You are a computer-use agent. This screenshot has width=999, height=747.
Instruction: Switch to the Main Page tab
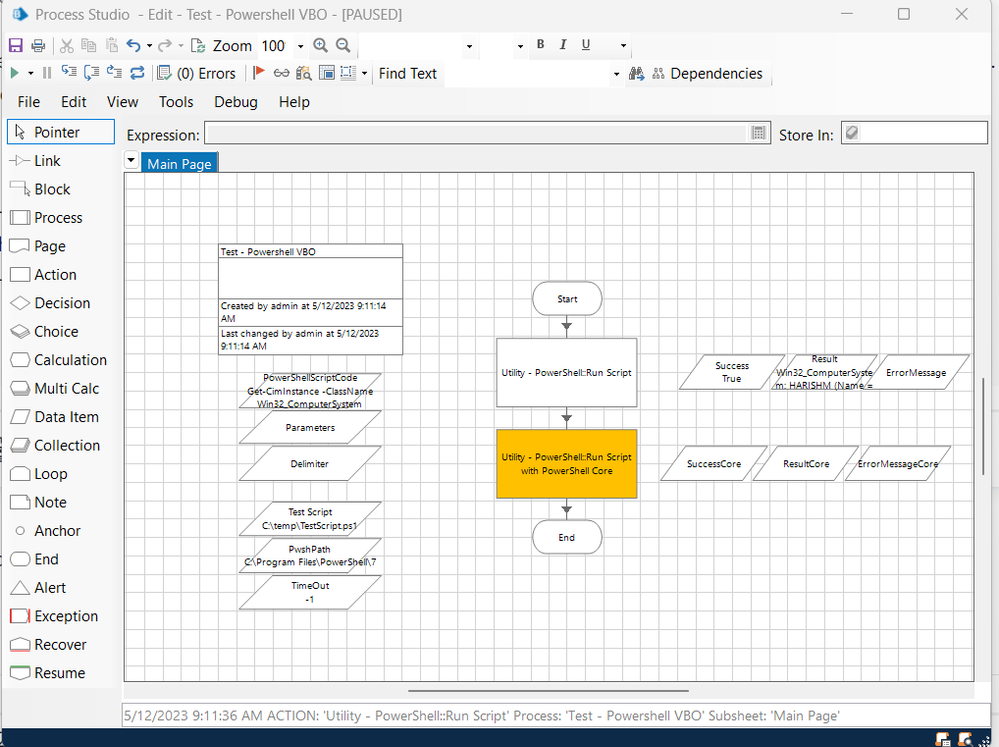180,163
